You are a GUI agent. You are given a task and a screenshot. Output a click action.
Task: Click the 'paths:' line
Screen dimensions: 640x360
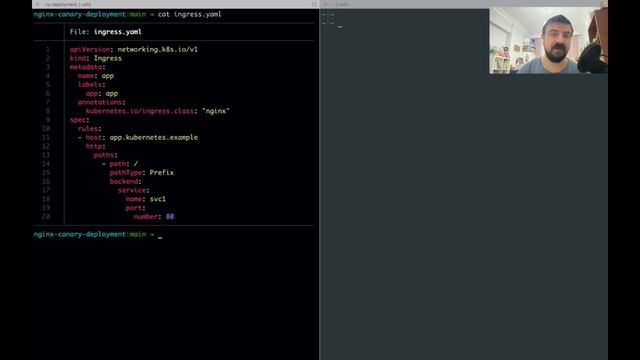point(105,155)
